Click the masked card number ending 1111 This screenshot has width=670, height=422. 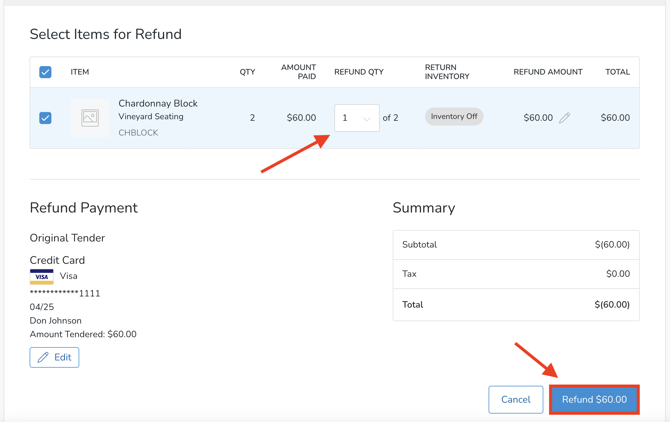[x=65, y=293]
